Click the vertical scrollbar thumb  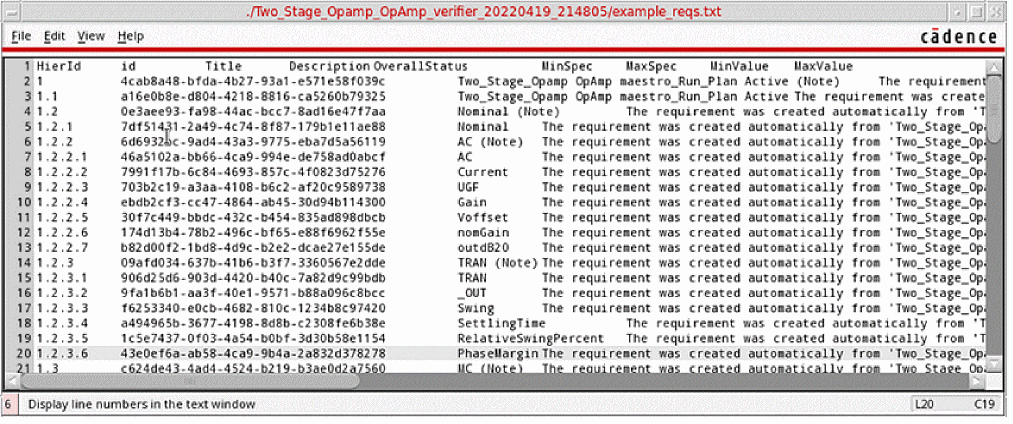[994, 107]
